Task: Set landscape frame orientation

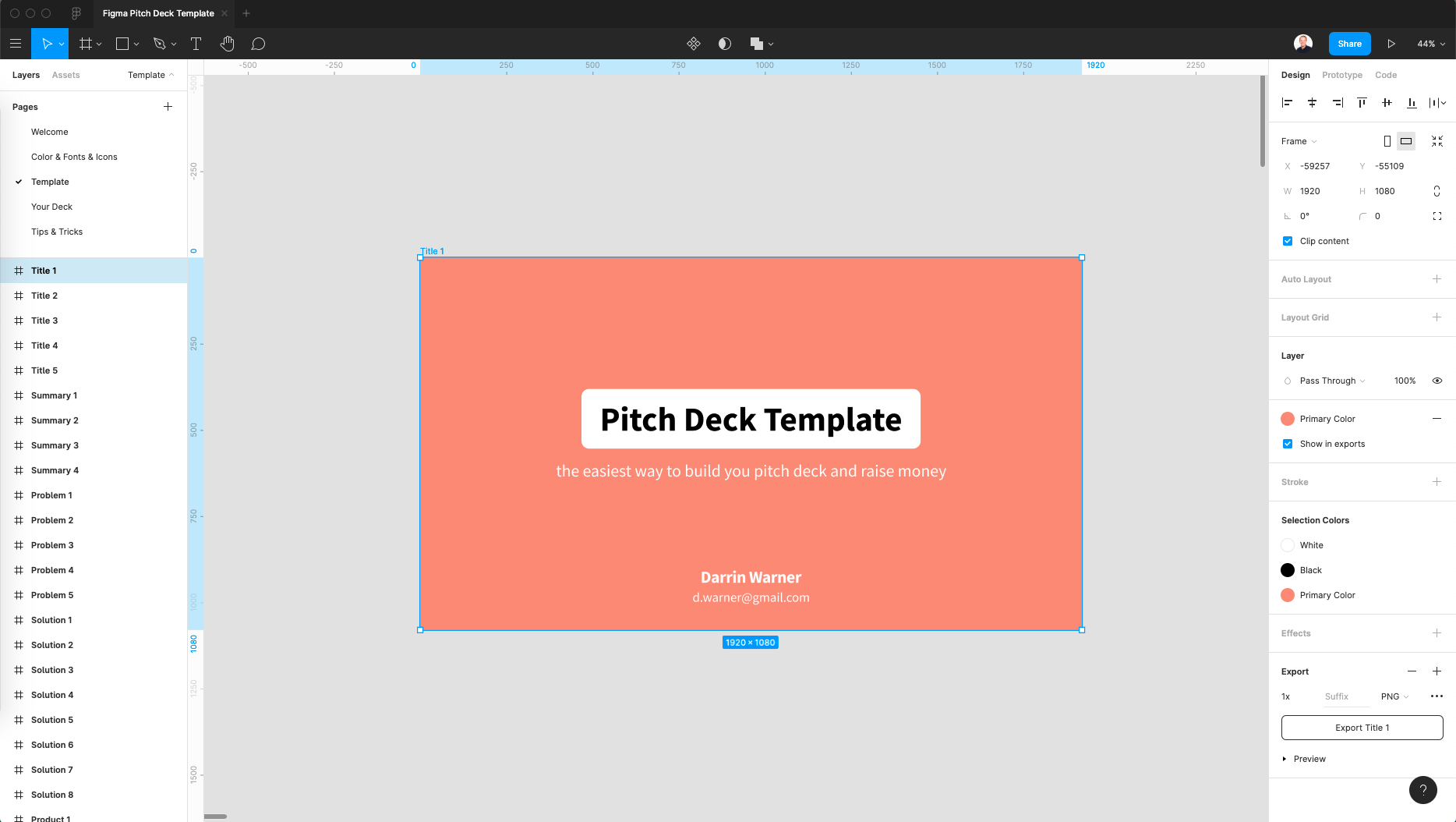Action: coord(1406,141)
